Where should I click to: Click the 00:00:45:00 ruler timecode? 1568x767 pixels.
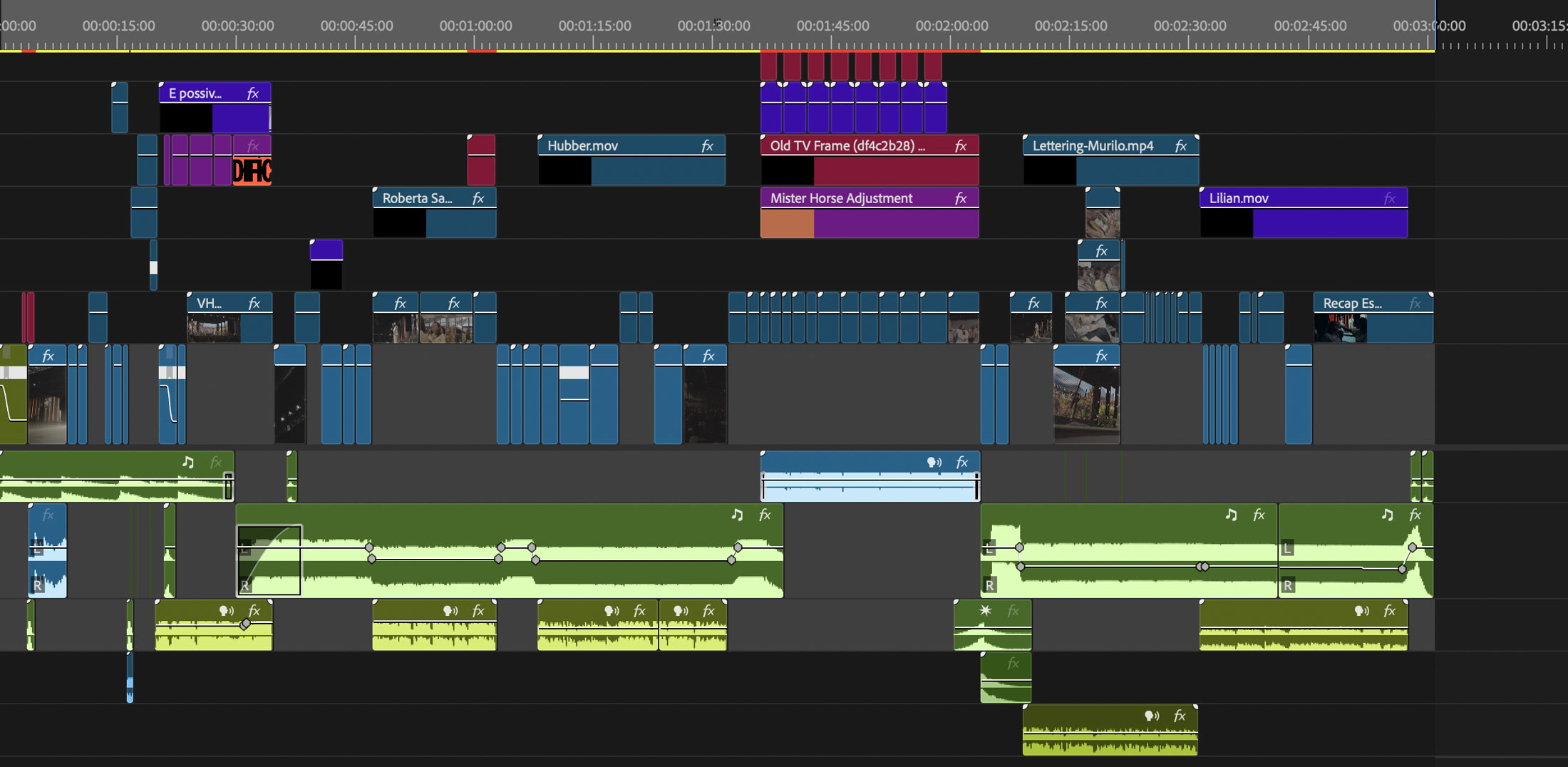click(357, 26)
